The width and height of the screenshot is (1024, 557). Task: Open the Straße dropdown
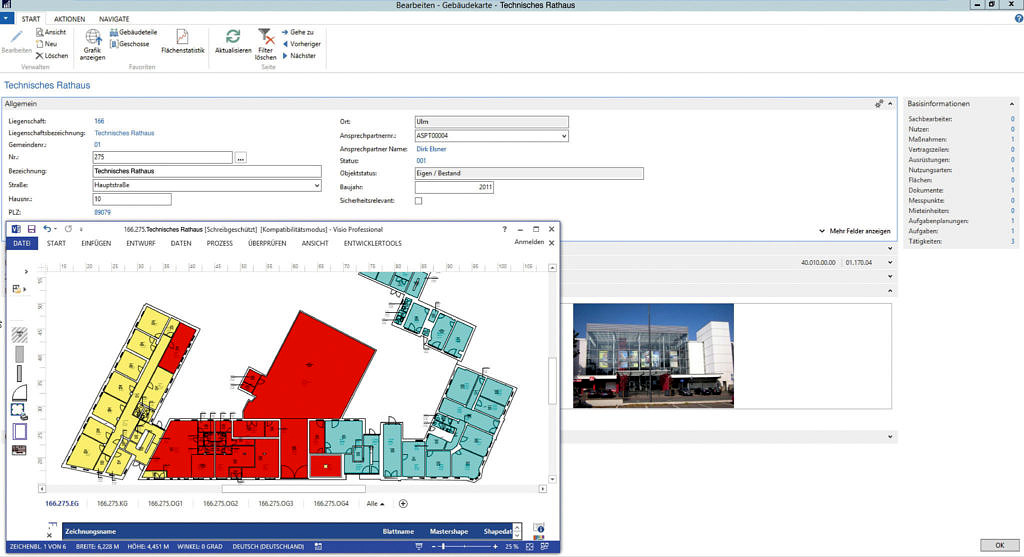pos(317,185)
